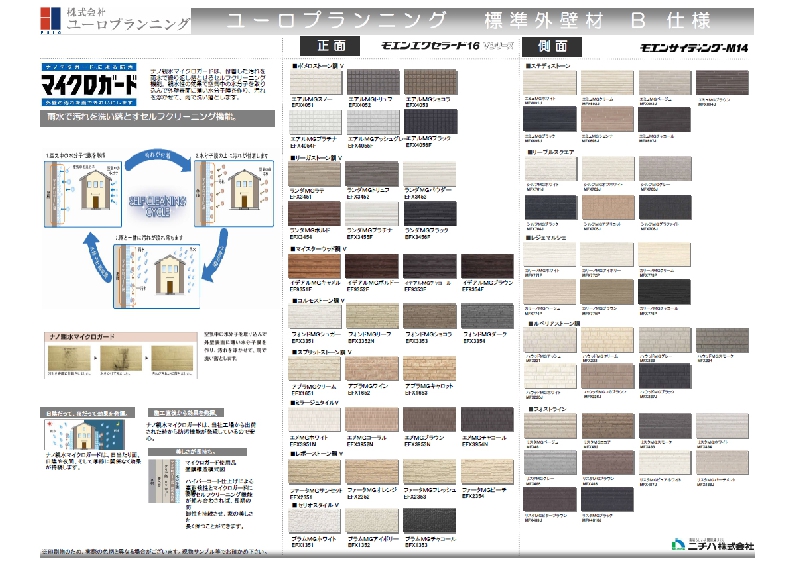Pick the エアルMGブラック swatch
The image size is (800, 563).
[431, 122]
